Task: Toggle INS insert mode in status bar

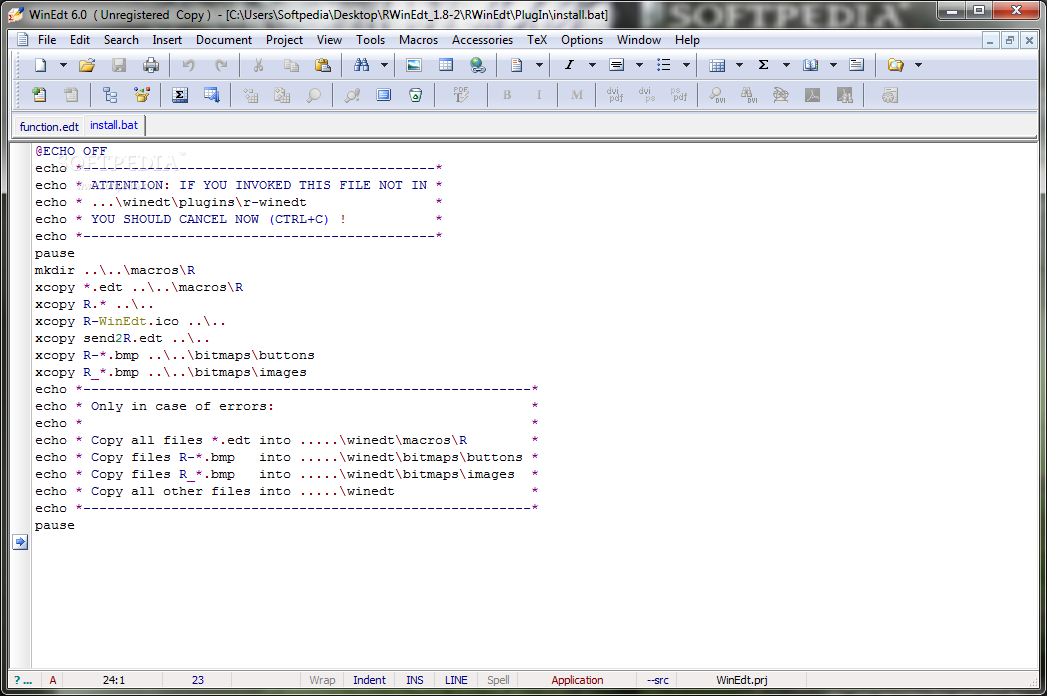Action: pos(415,680)
